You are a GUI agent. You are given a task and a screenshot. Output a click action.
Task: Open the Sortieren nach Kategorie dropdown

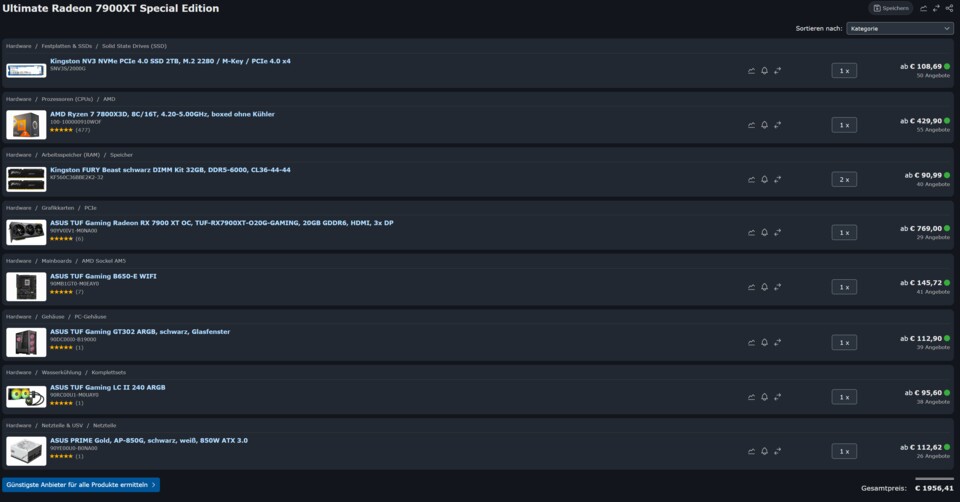coord(899,29)
